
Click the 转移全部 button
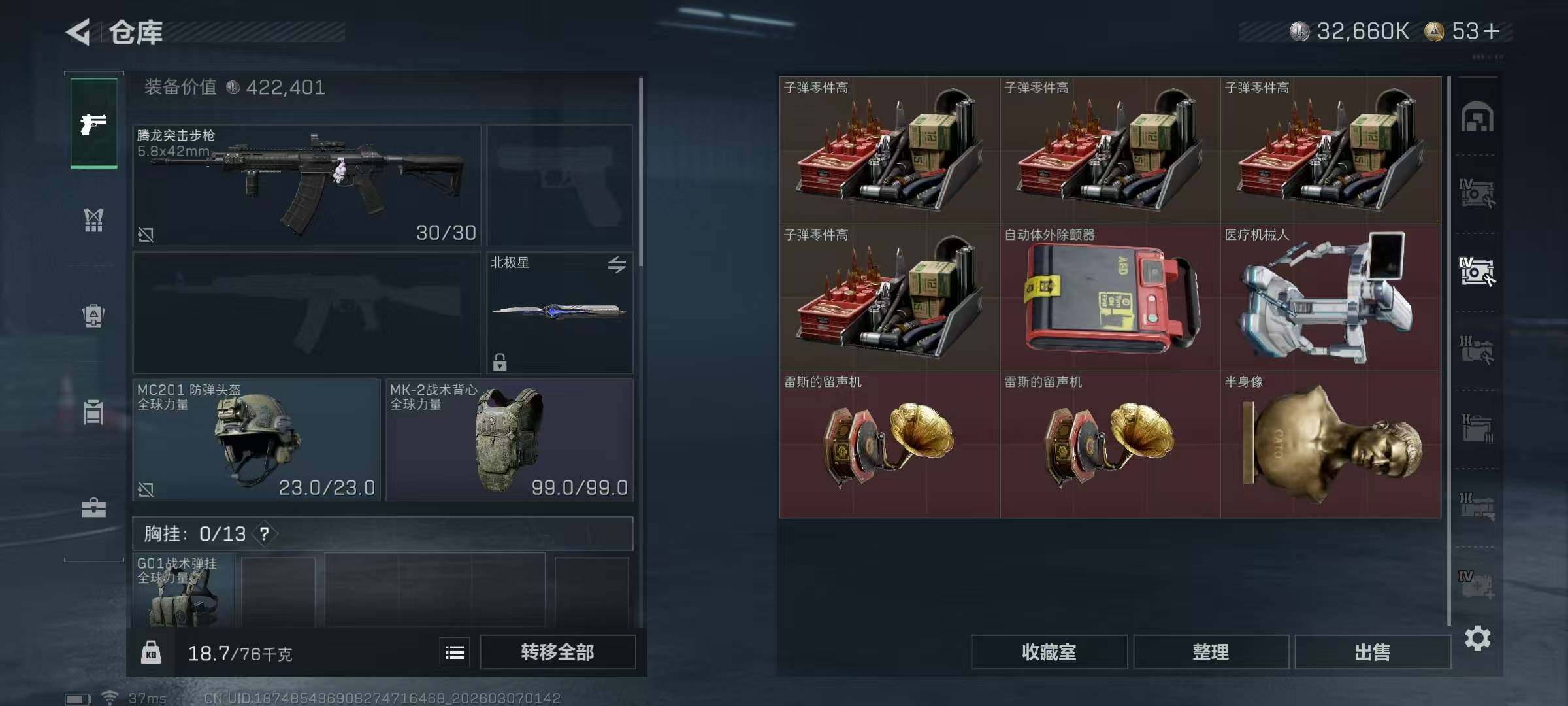click(557, 652)
